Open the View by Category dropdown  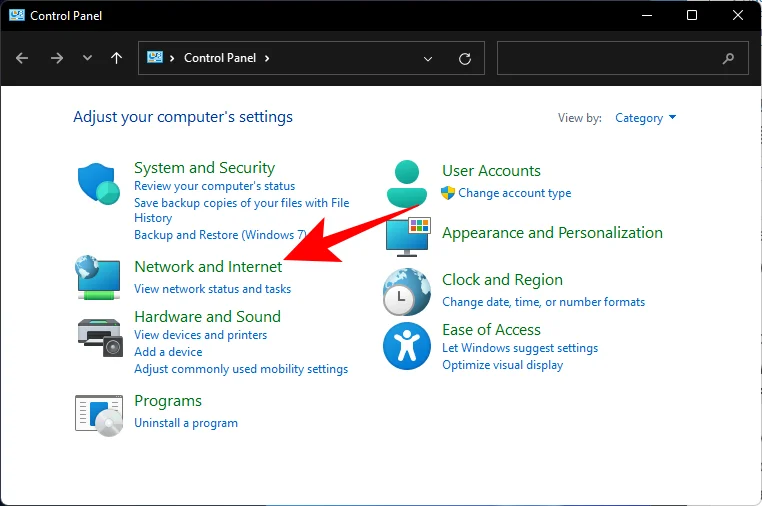pyautogui.click(x=645, y=118)
